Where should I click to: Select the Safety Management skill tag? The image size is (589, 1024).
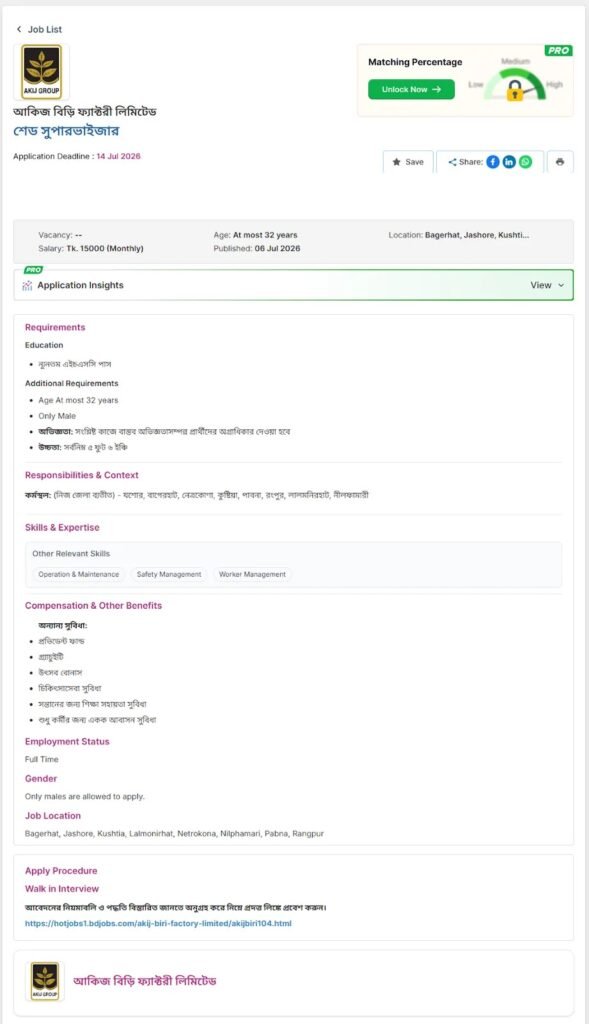169,574
